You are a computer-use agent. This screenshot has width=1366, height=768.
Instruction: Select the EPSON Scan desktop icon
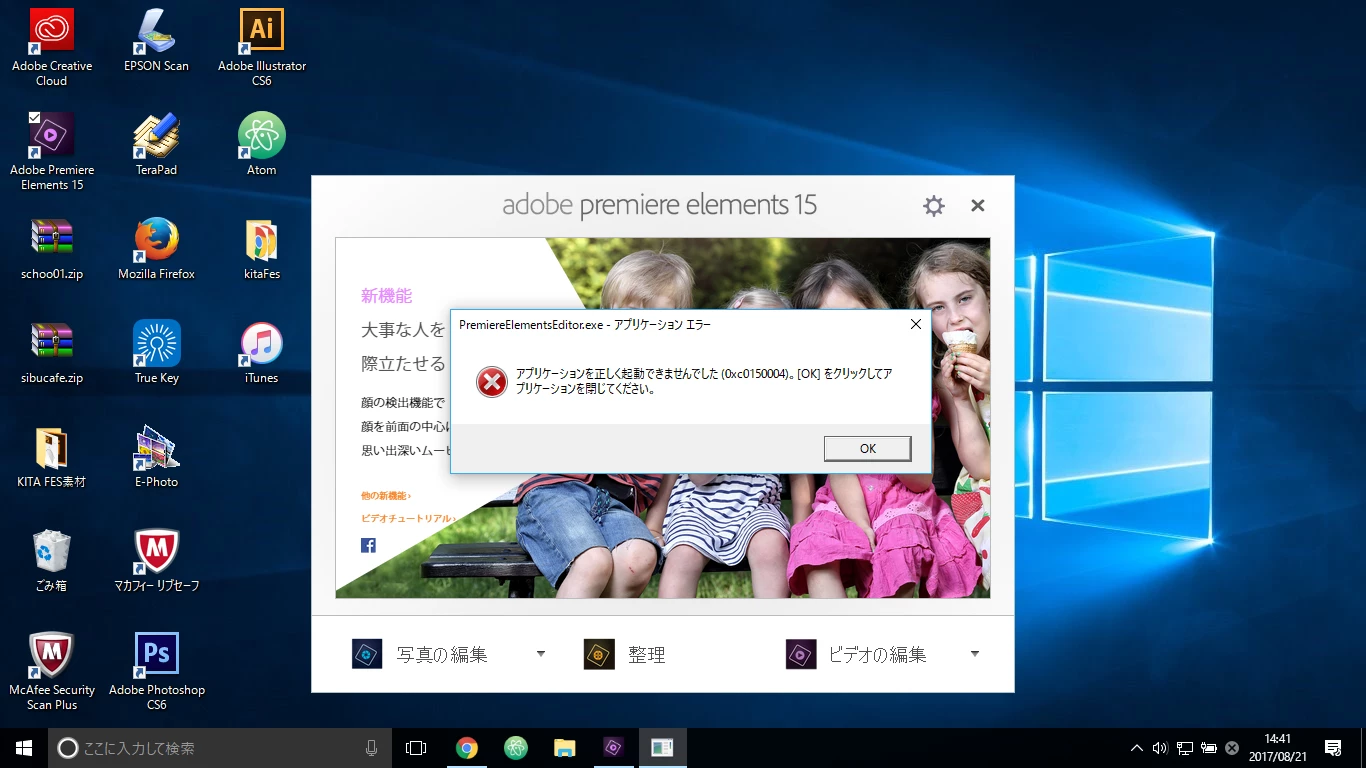156,40
